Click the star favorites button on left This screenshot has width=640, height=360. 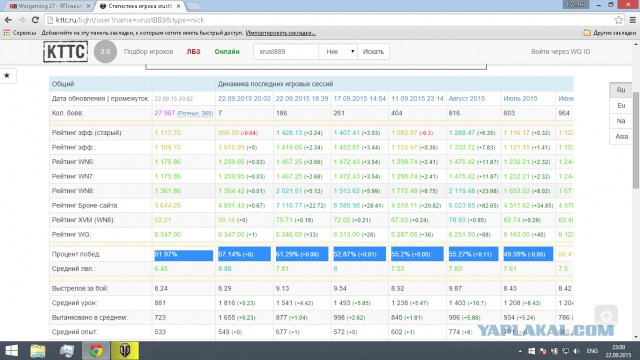tap(7, 76)
